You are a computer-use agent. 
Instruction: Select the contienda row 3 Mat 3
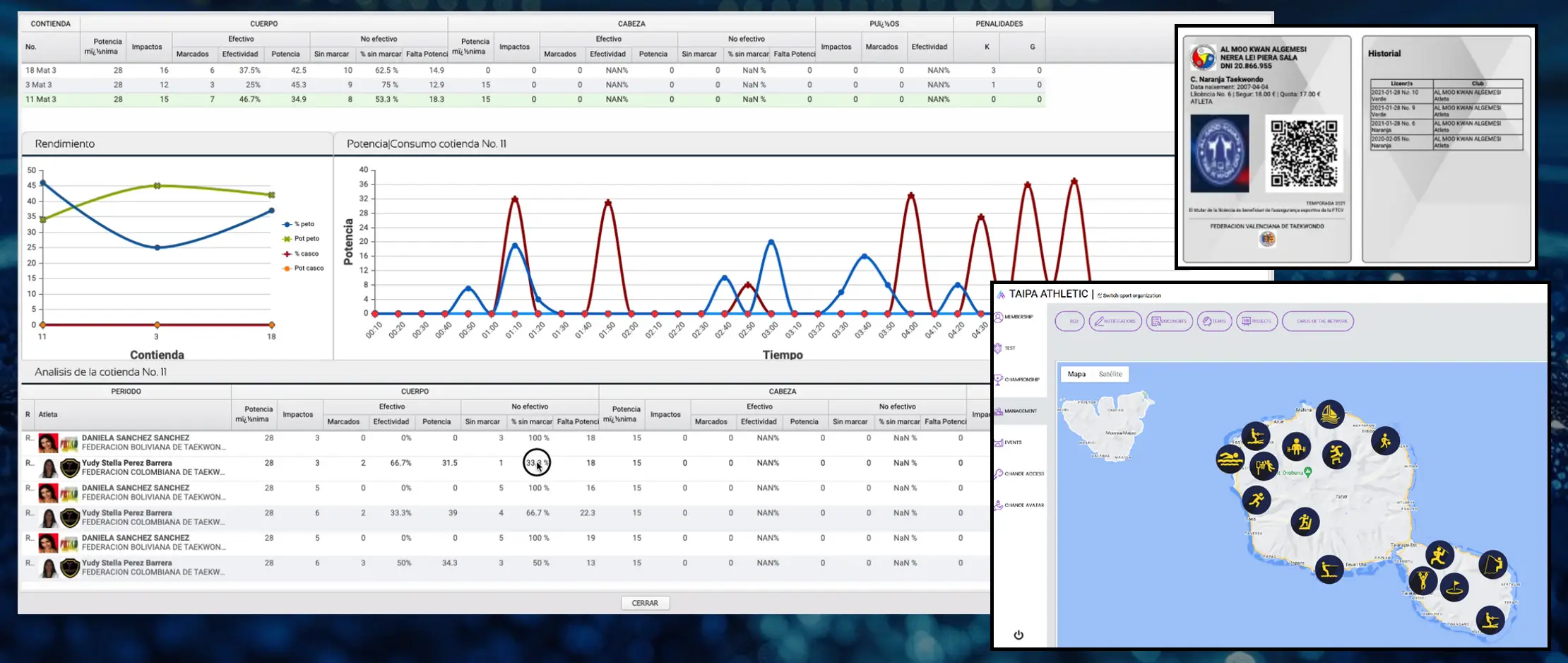pyautogui.click(x=533, y=85)
